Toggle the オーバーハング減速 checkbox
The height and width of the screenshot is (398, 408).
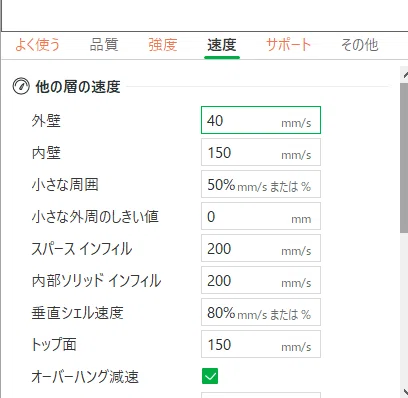click(x=210, y=376)
